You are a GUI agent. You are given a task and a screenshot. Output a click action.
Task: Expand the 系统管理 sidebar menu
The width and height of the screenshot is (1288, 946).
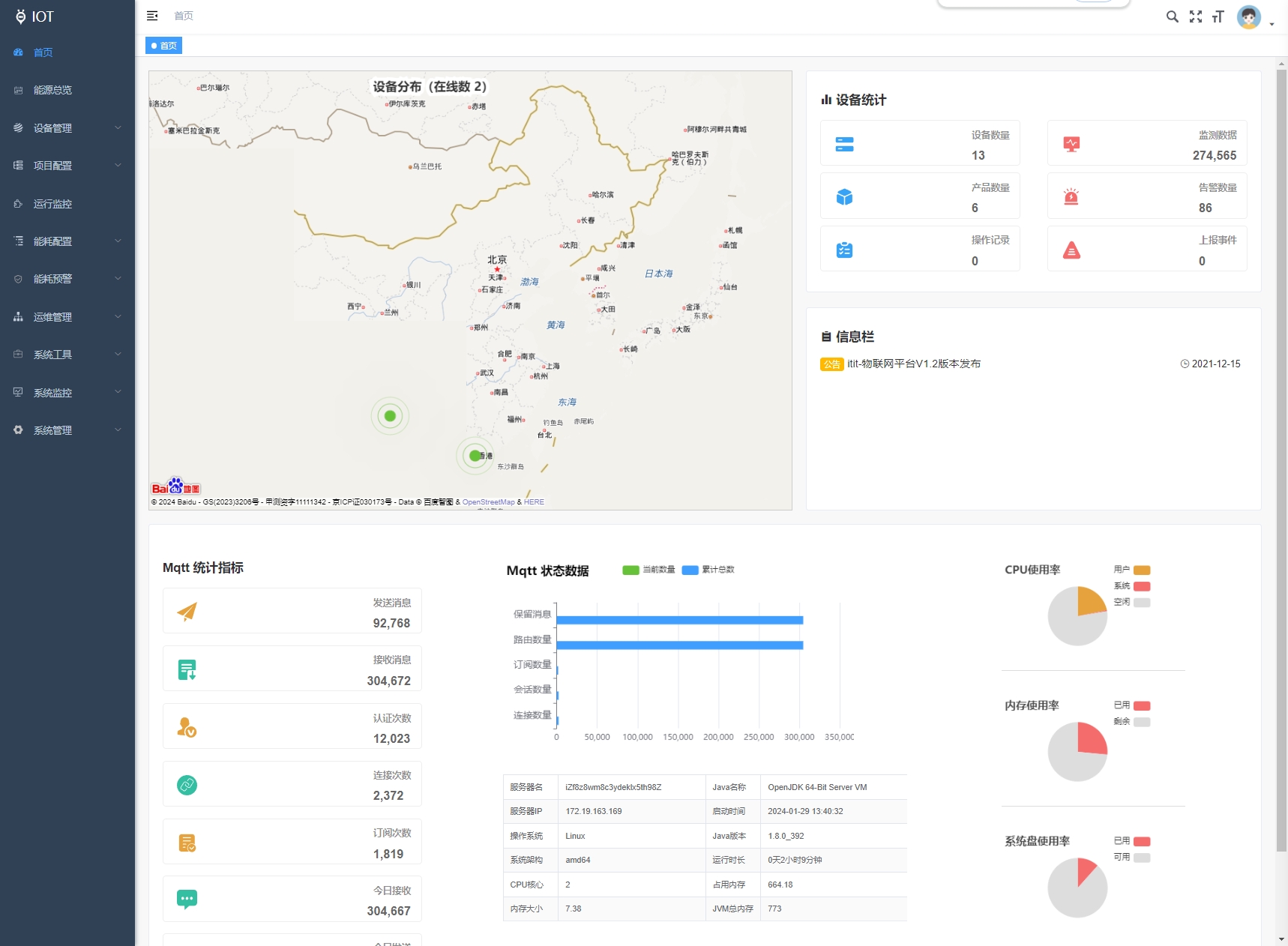[67, 430]
